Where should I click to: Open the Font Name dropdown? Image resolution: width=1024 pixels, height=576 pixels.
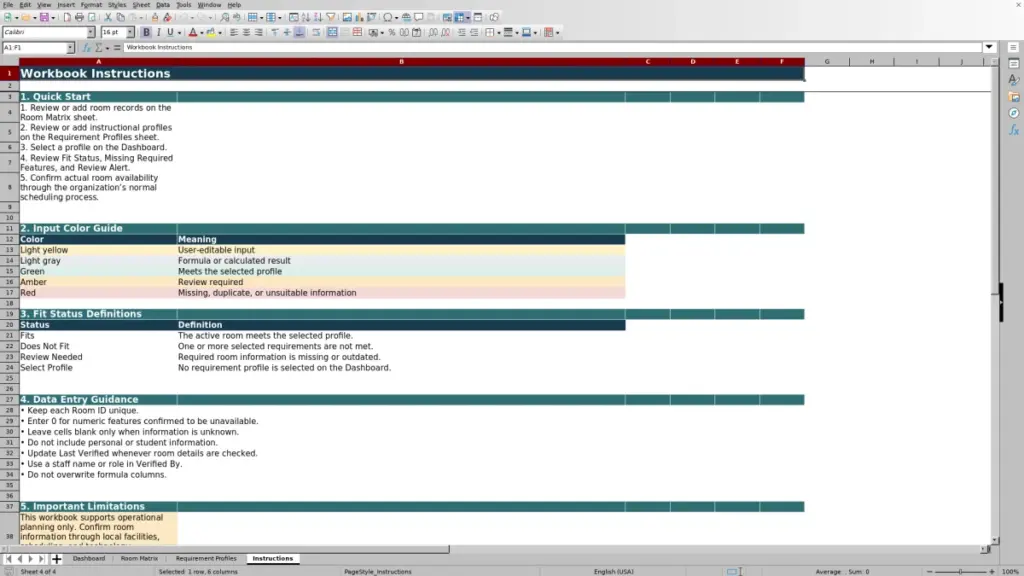point(91,32)
